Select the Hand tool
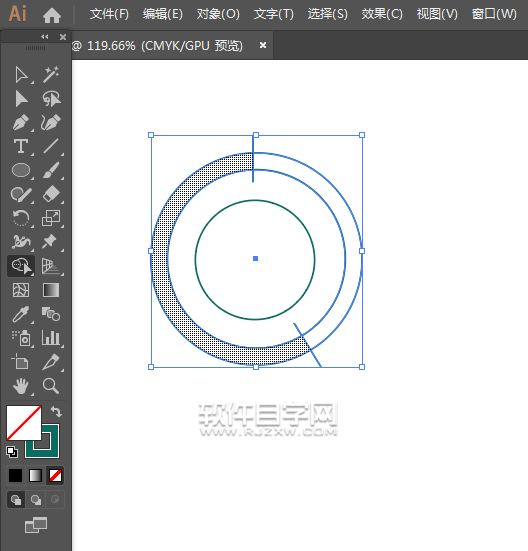 click(20, 385)
